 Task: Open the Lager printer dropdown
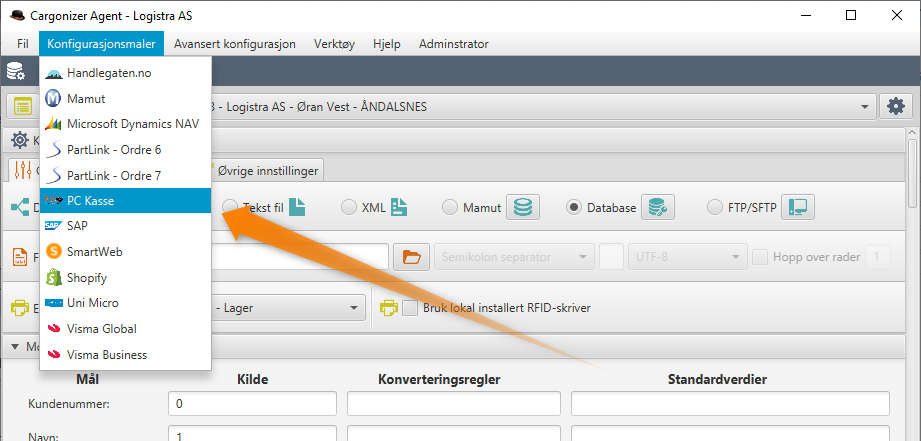click(x=288, y=308)
